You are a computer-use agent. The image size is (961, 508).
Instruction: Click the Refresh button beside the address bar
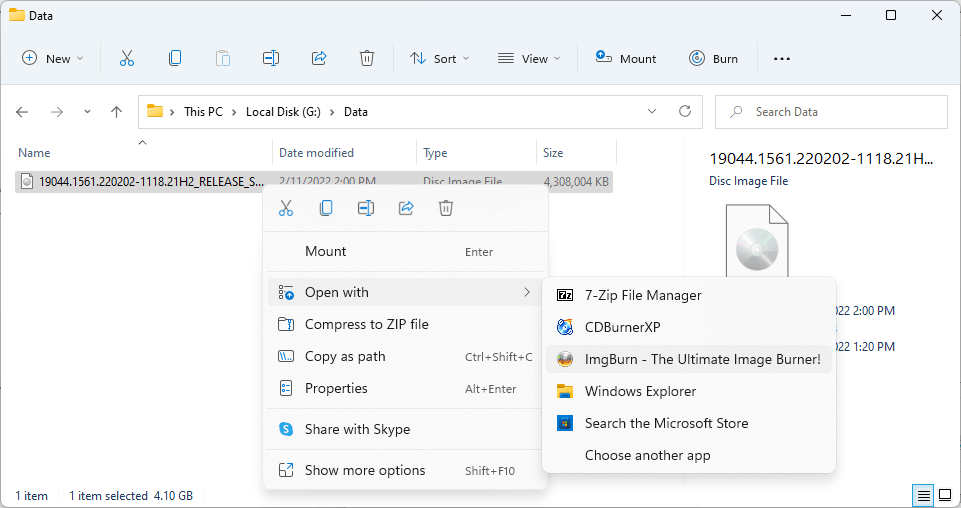(x=685, y=112)
